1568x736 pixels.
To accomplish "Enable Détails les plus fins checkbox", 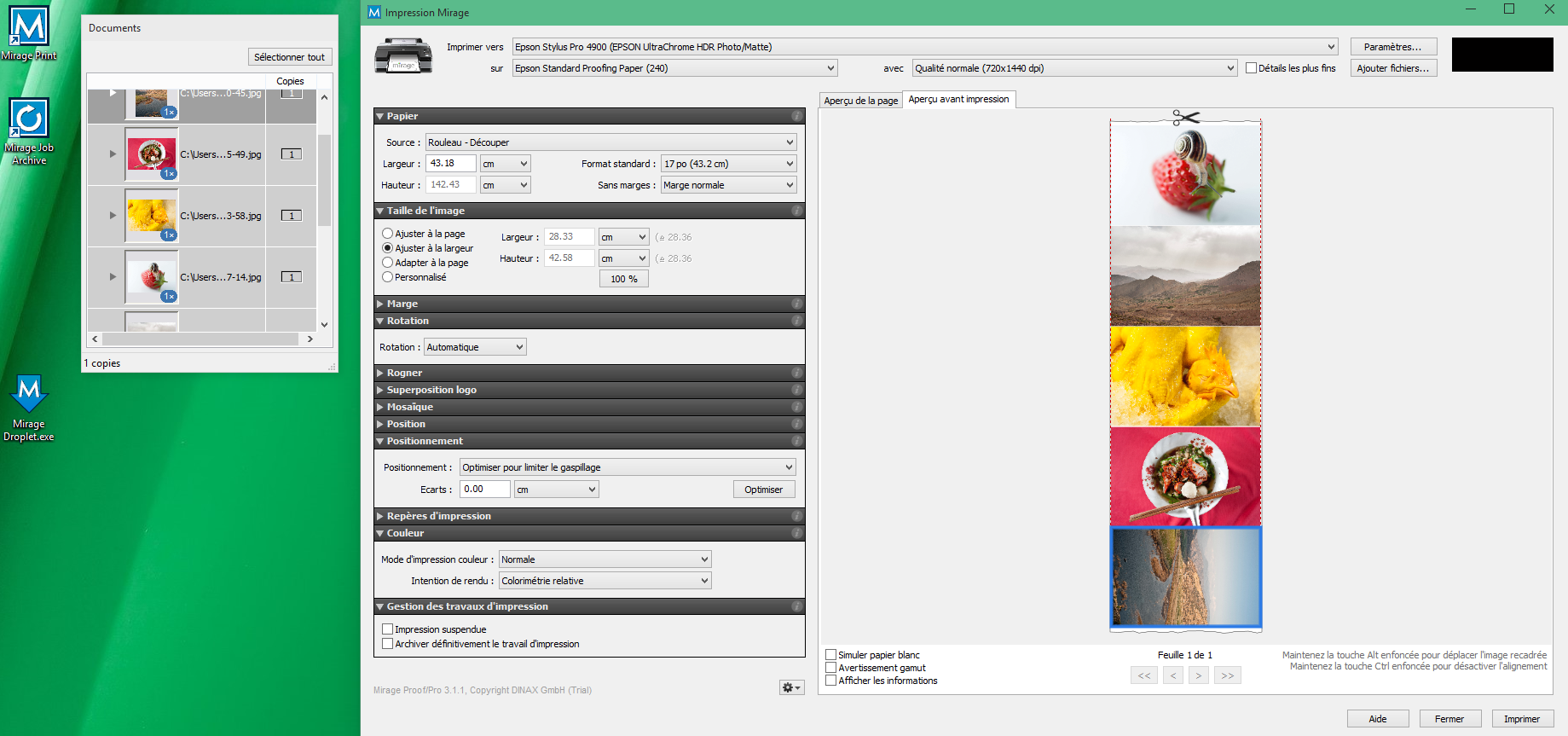I will coord(1251,68).
